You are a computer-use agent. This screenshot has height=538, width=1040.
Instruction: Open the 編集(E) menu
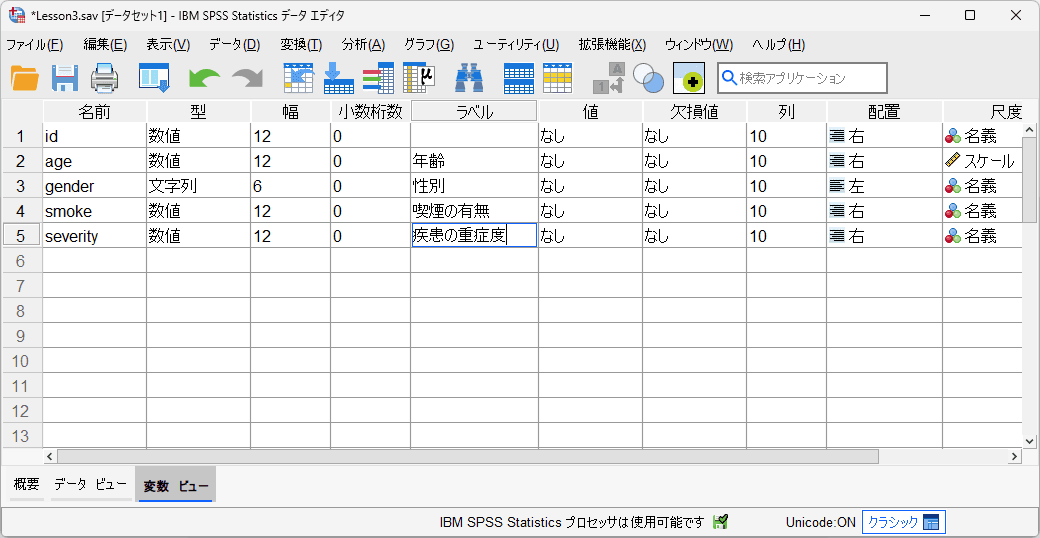point(105,45)
